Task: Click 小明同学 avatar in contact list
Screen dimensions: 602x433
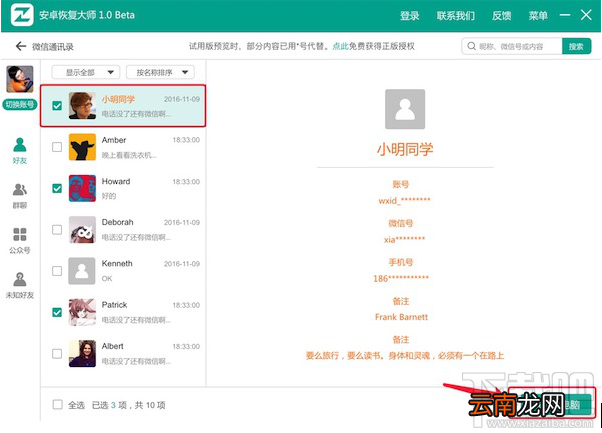Action: [x=82, y=106]
